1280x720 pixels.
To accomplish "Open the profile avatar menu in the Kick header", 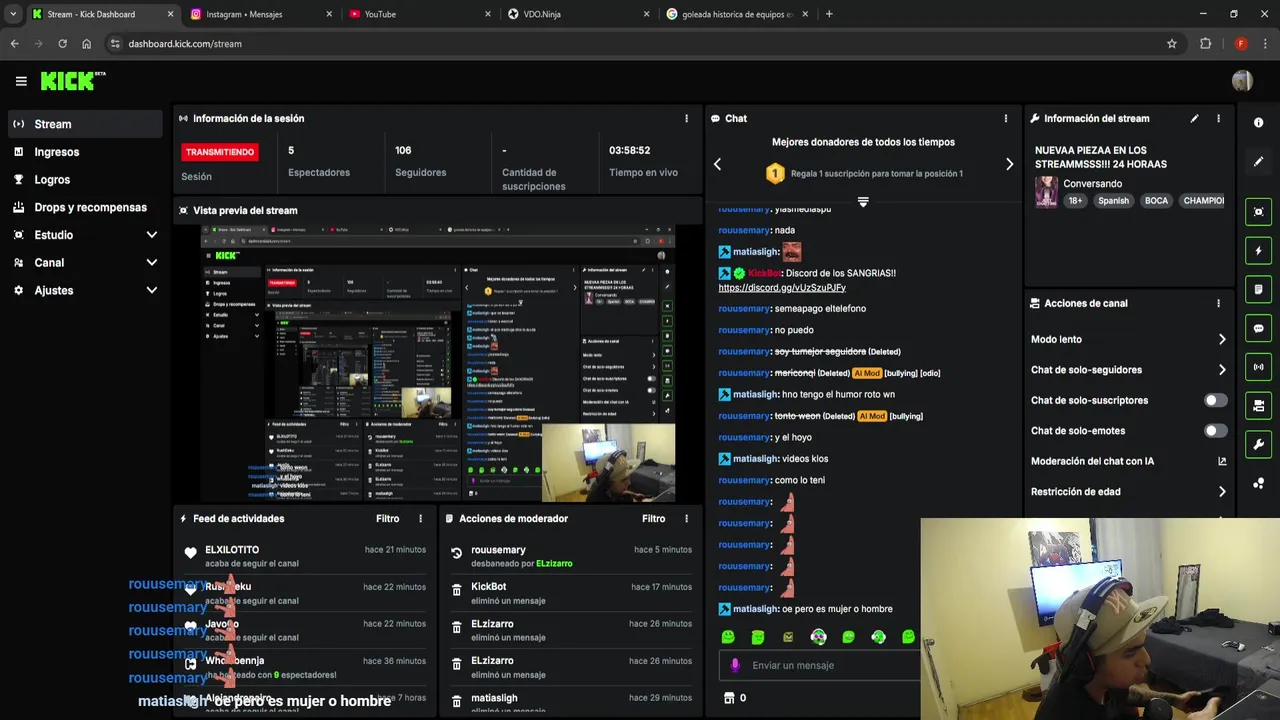I will click(1242, 81).
